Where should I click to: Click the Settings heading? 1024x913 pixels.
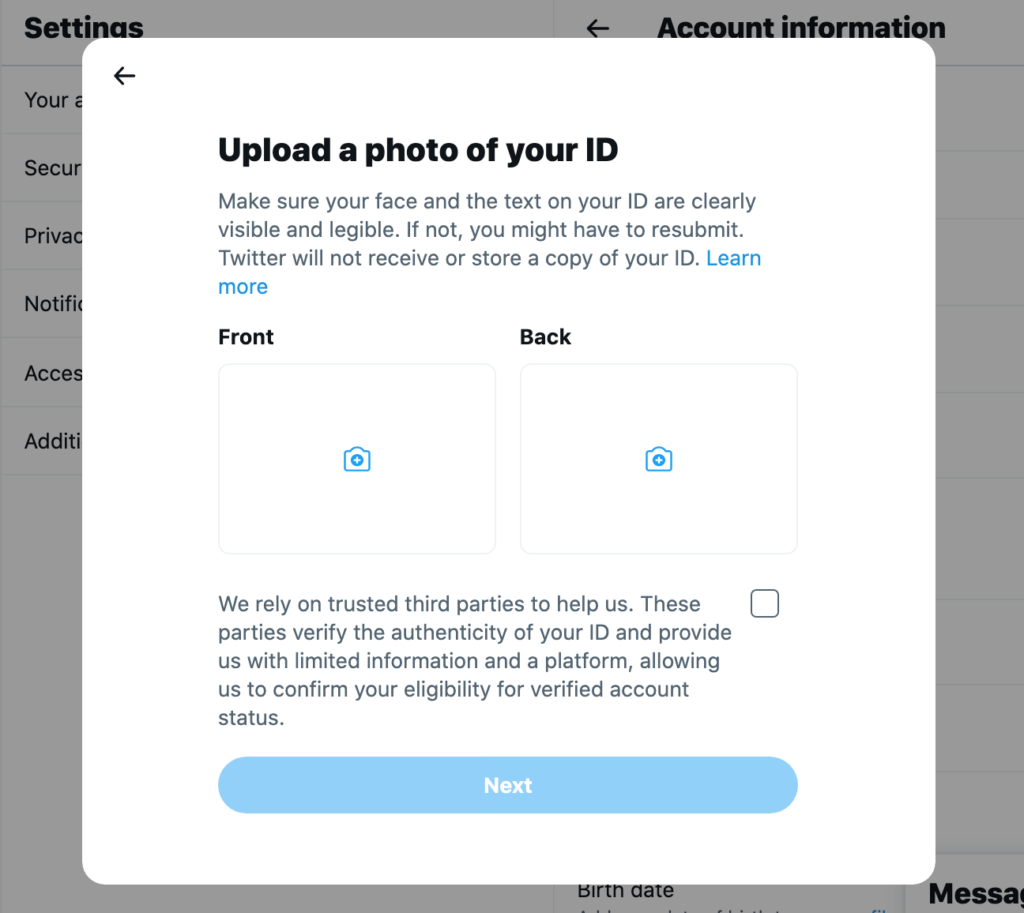pyautogui.click(x=84, y=28)
